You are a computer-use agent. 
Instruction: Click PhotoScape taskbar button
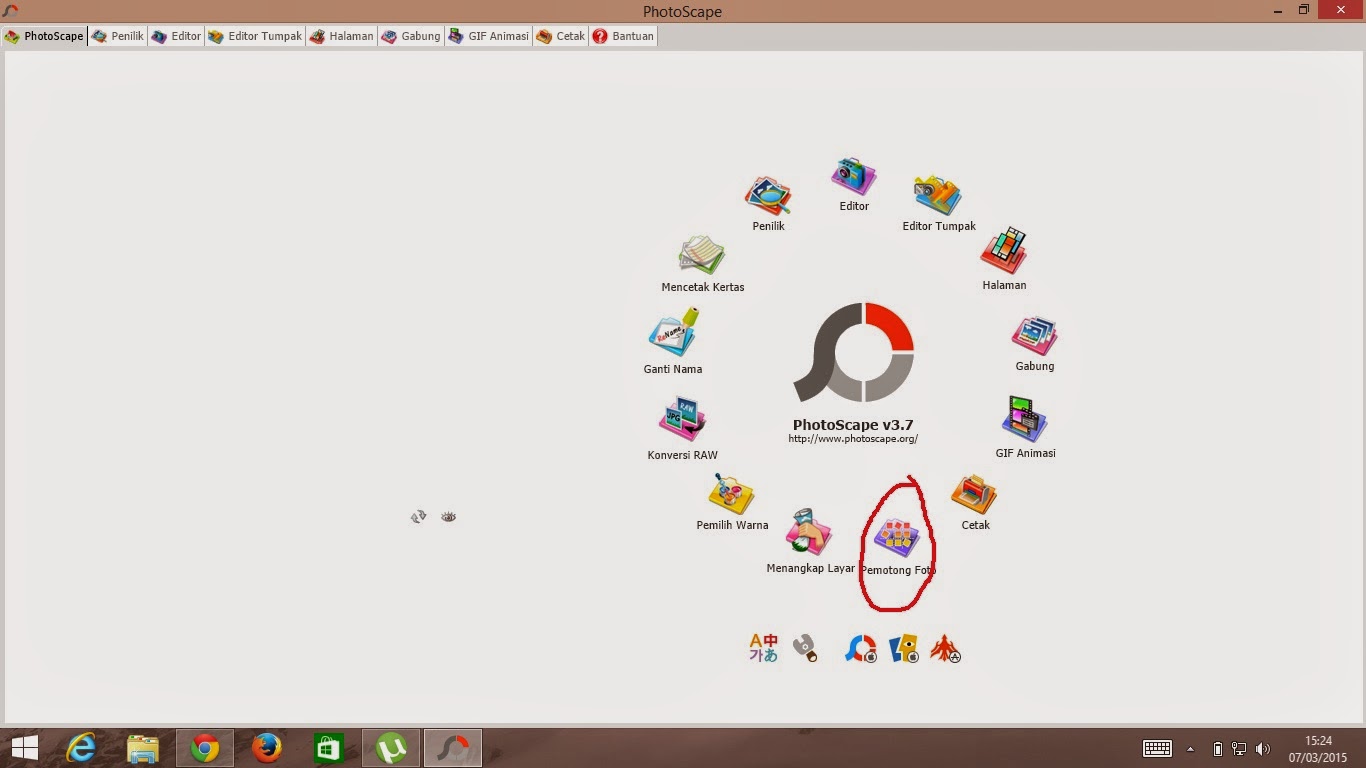point(453,748)
